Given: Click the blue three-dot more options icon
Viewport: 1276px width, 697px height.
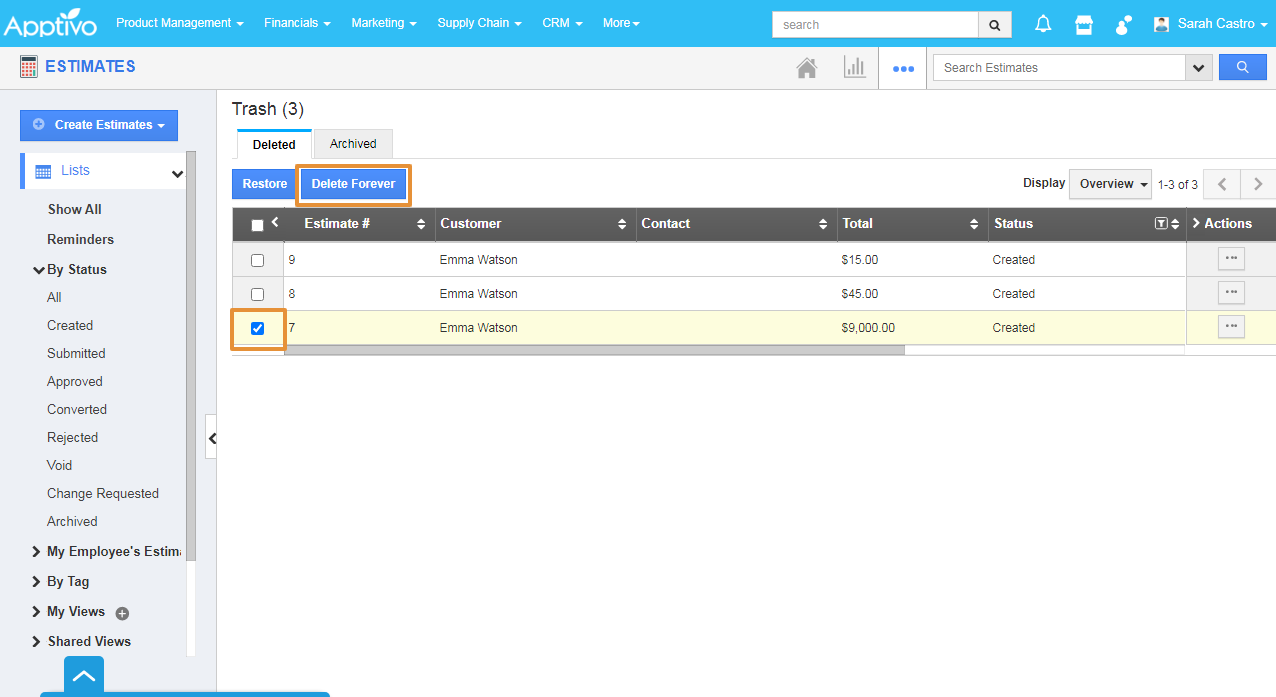Looking at the screenshot, I should pyautogui.click(x=903, y=68).
